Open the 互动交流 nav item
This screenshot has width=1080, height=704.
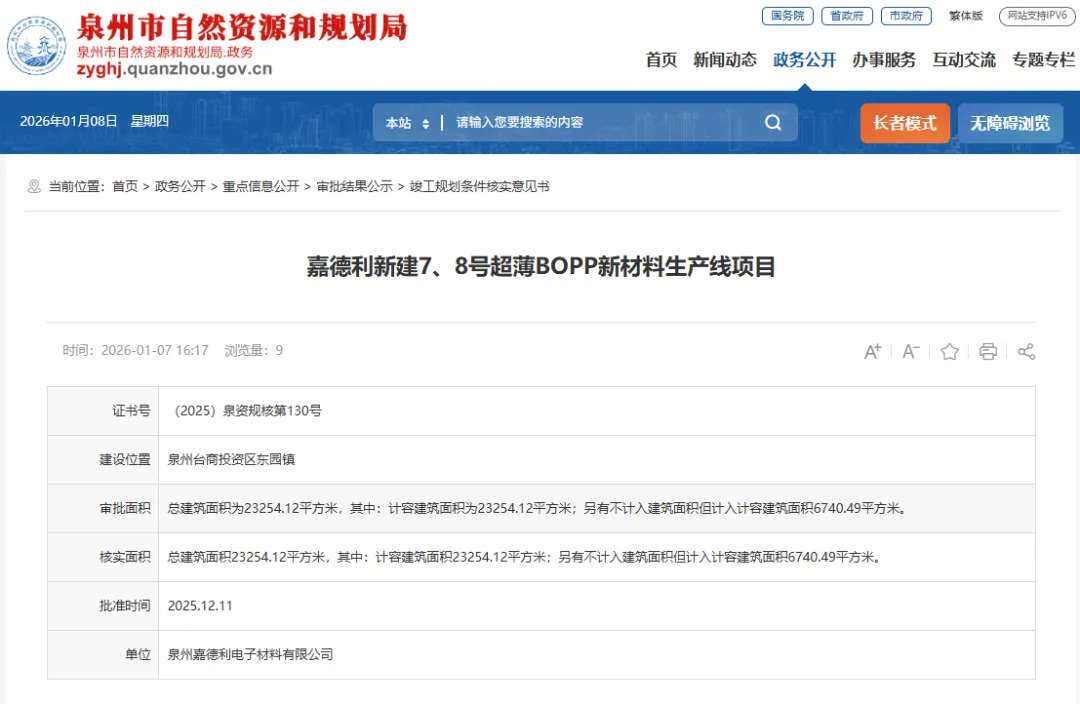(964, 60)
